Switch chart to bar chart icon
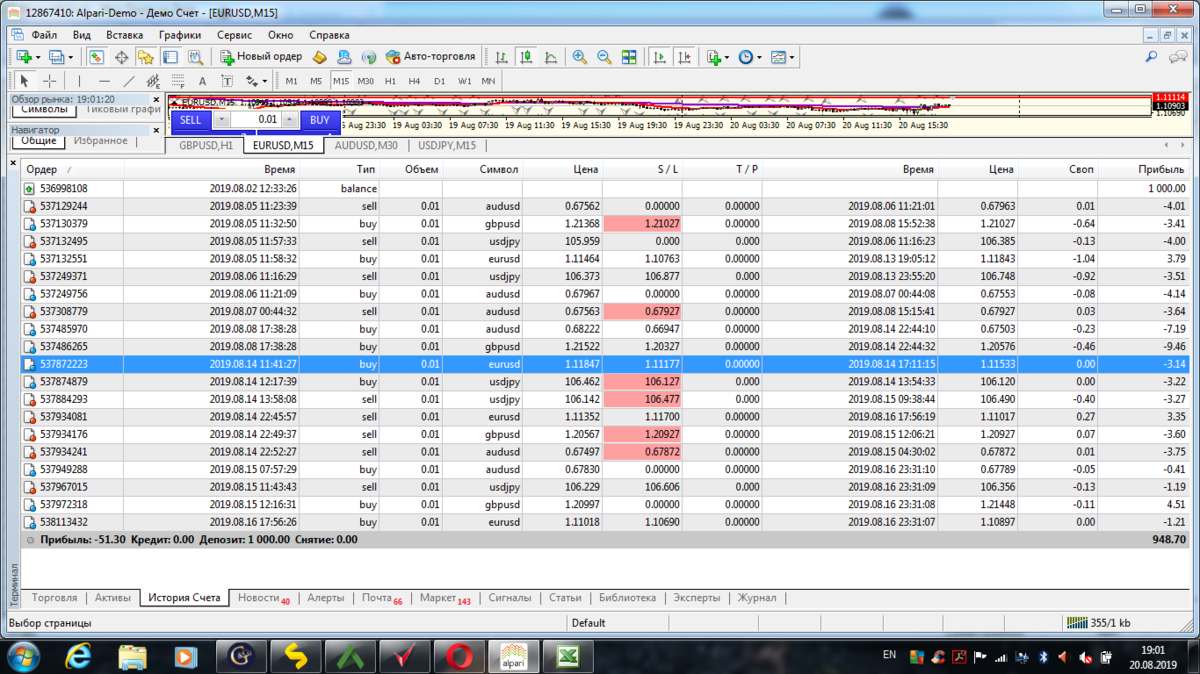The image size is (1200, 674). click(x=501, y=57)
